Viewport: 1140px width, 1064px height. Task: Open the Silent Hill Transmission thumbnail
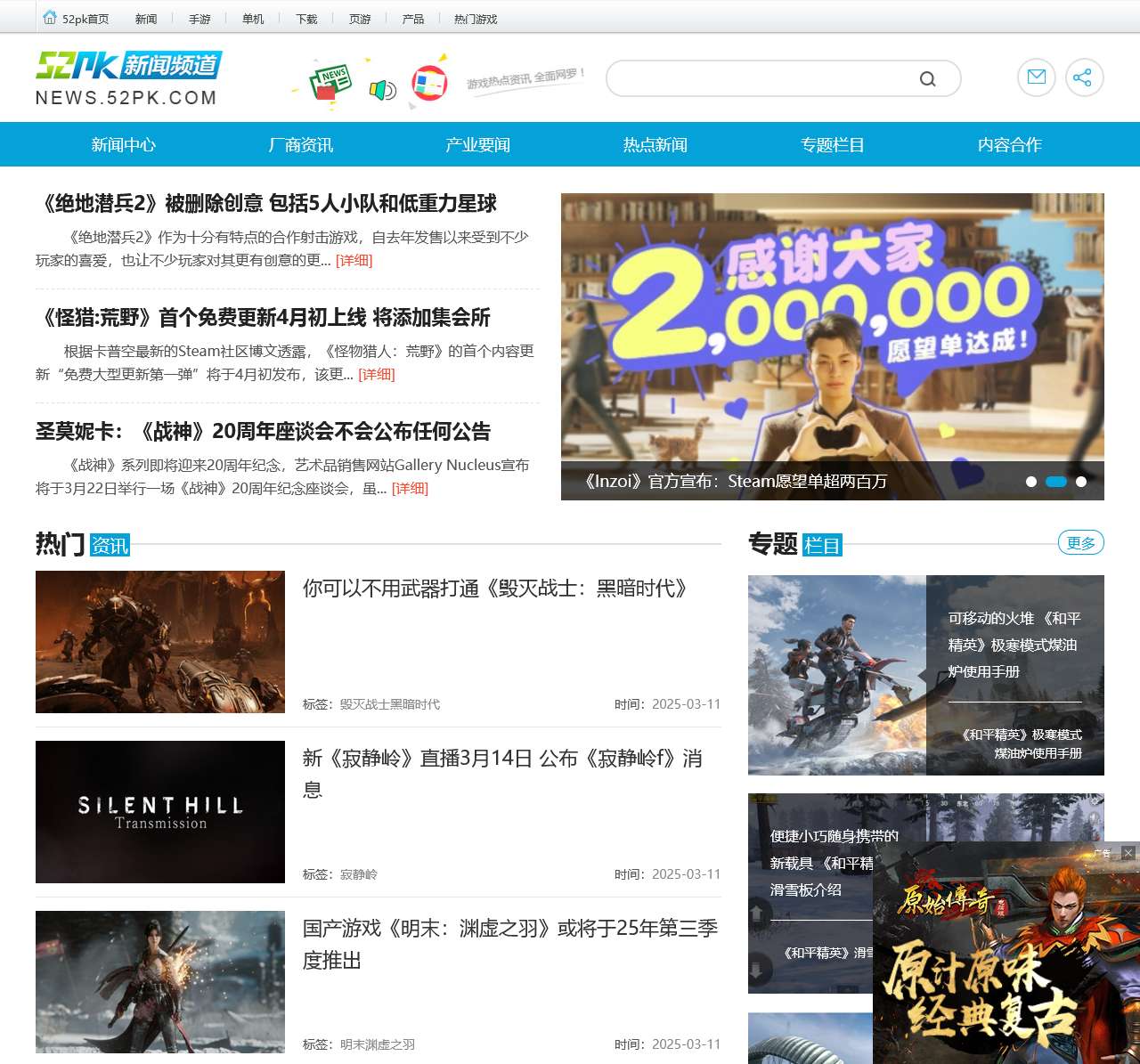[x=160, y=812]
